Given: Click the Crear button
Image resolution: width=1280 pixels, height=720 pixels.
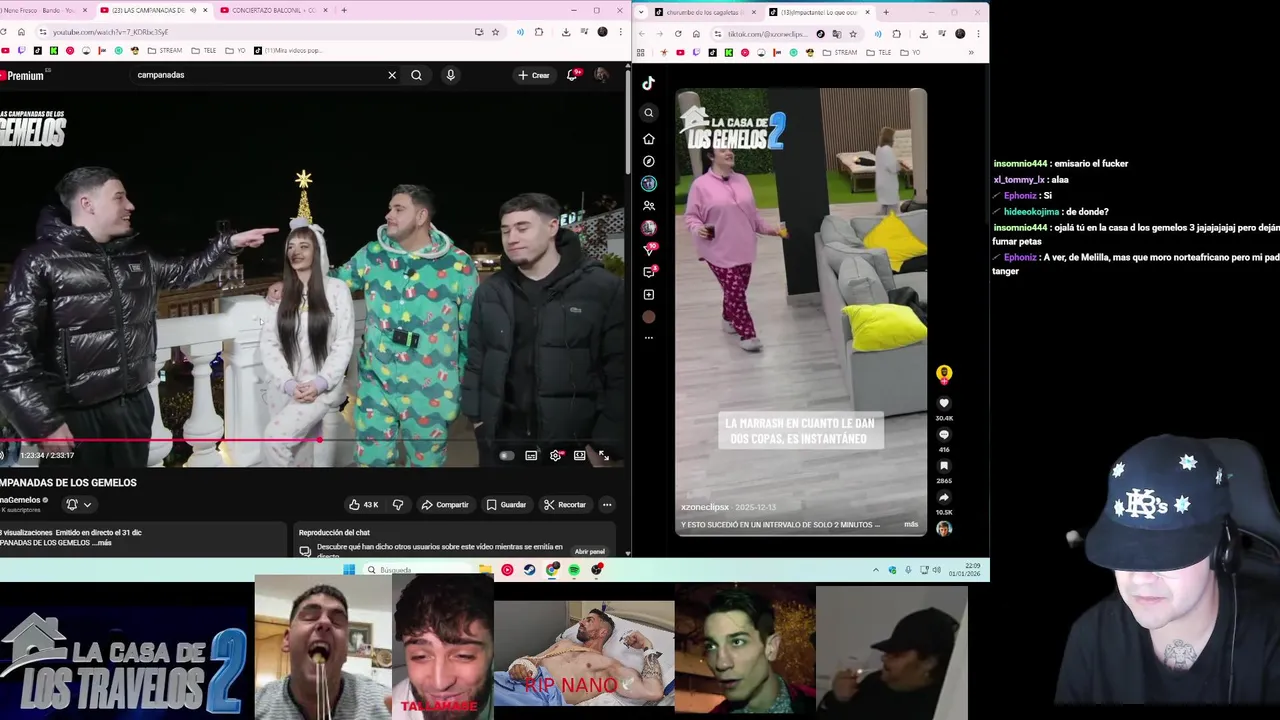Looking at the screenshot, I should coord(534,75).
